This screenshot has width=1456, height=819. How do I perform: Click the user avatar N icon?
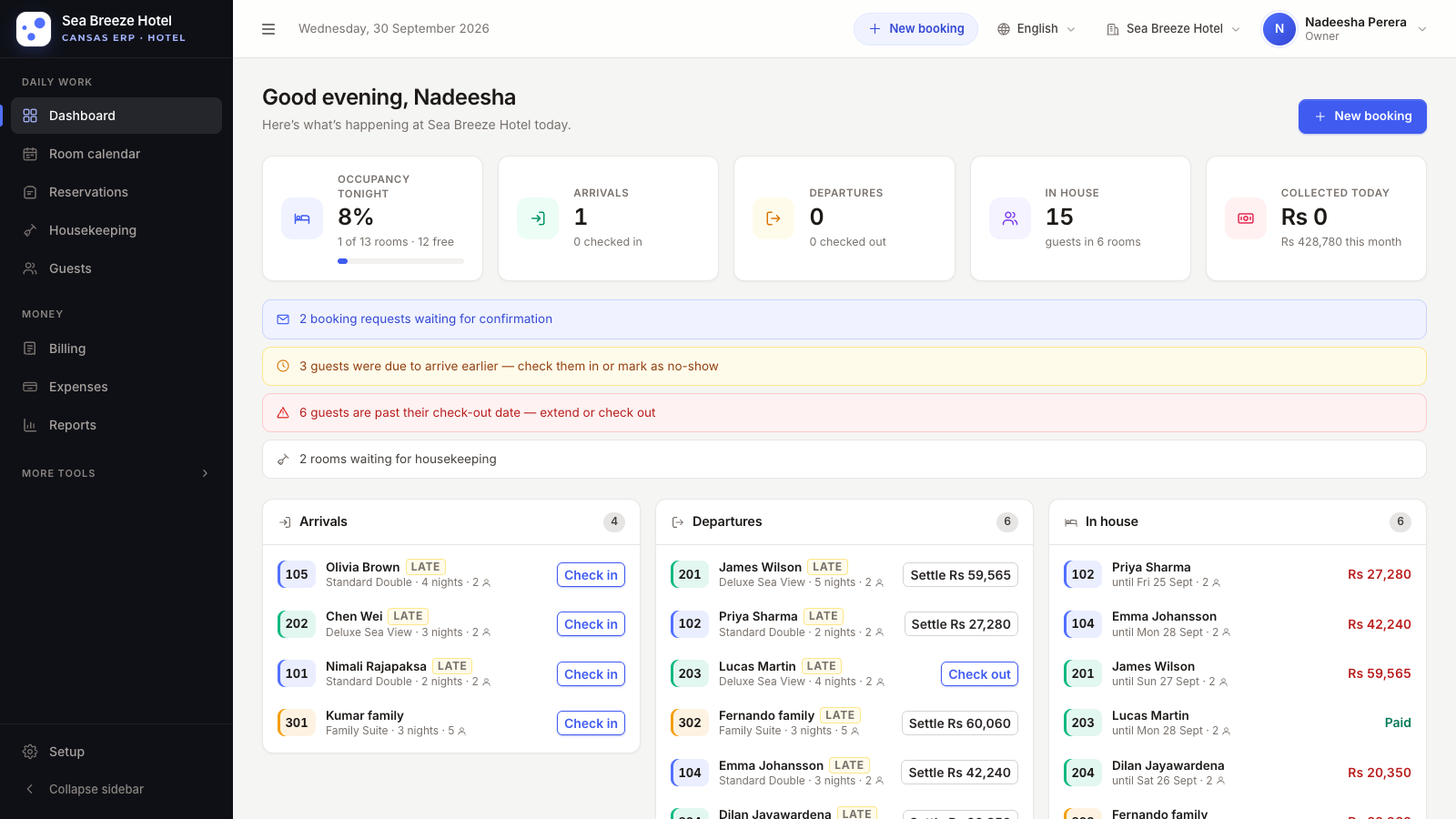click(1279, 29)
